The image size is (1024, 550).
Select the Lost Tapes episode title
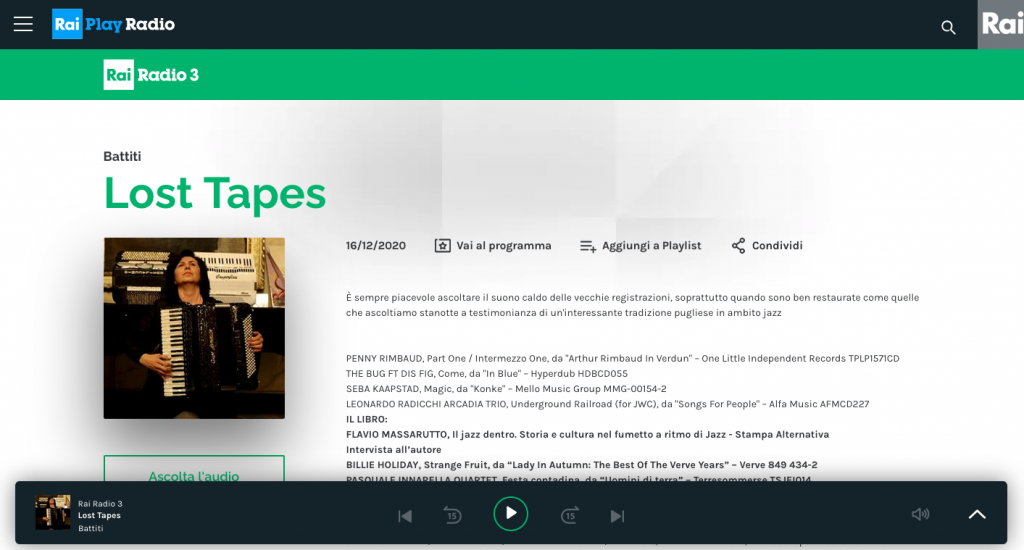point(215,193)
